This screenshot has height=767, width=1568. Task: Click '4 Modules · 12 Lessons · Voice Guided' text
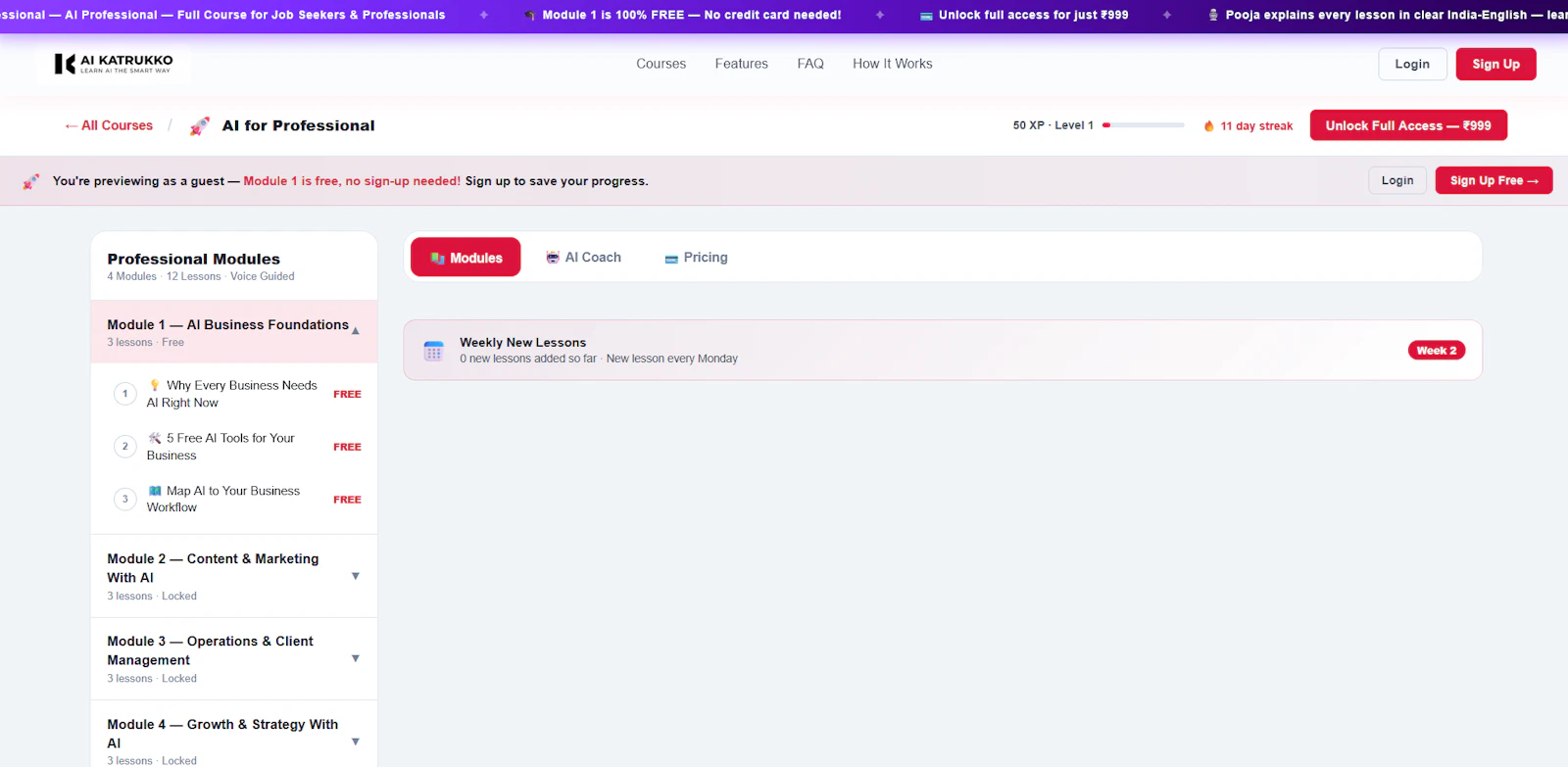[200, 276]
